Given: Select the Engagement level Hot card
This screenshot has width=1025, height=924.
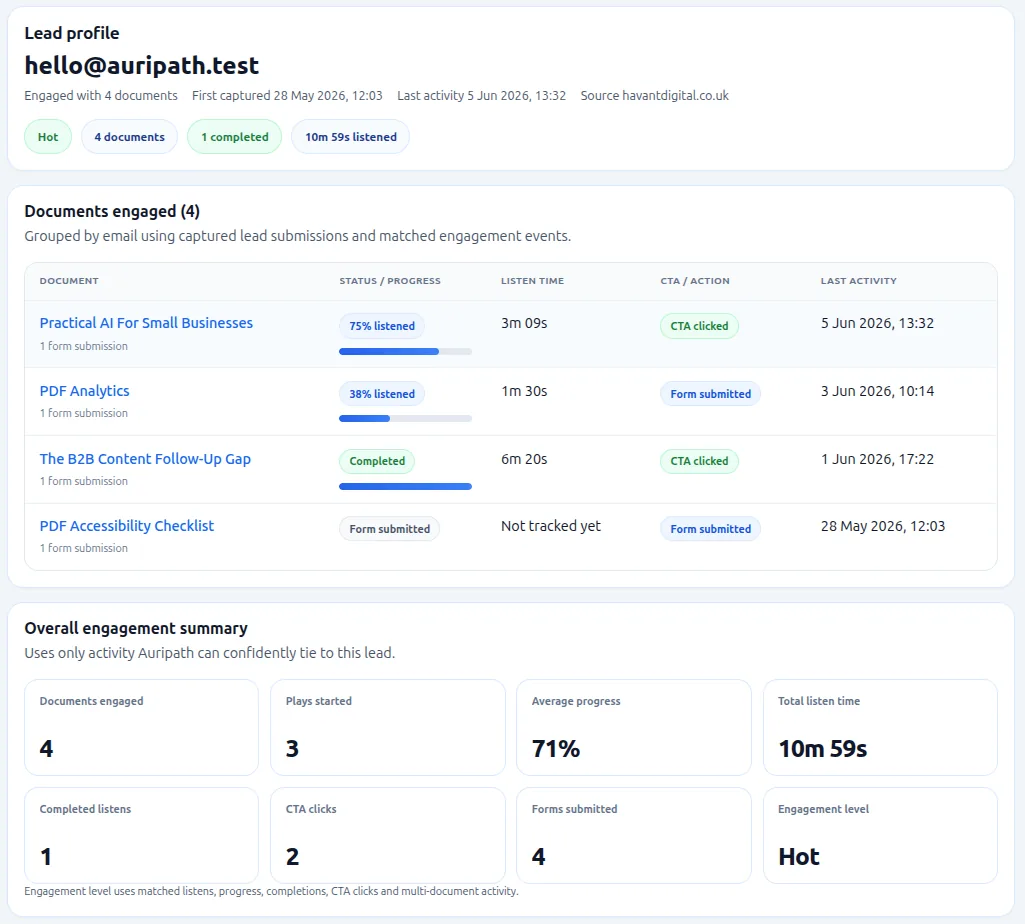Looking at the screenshot, I should (x=881, y=835).
